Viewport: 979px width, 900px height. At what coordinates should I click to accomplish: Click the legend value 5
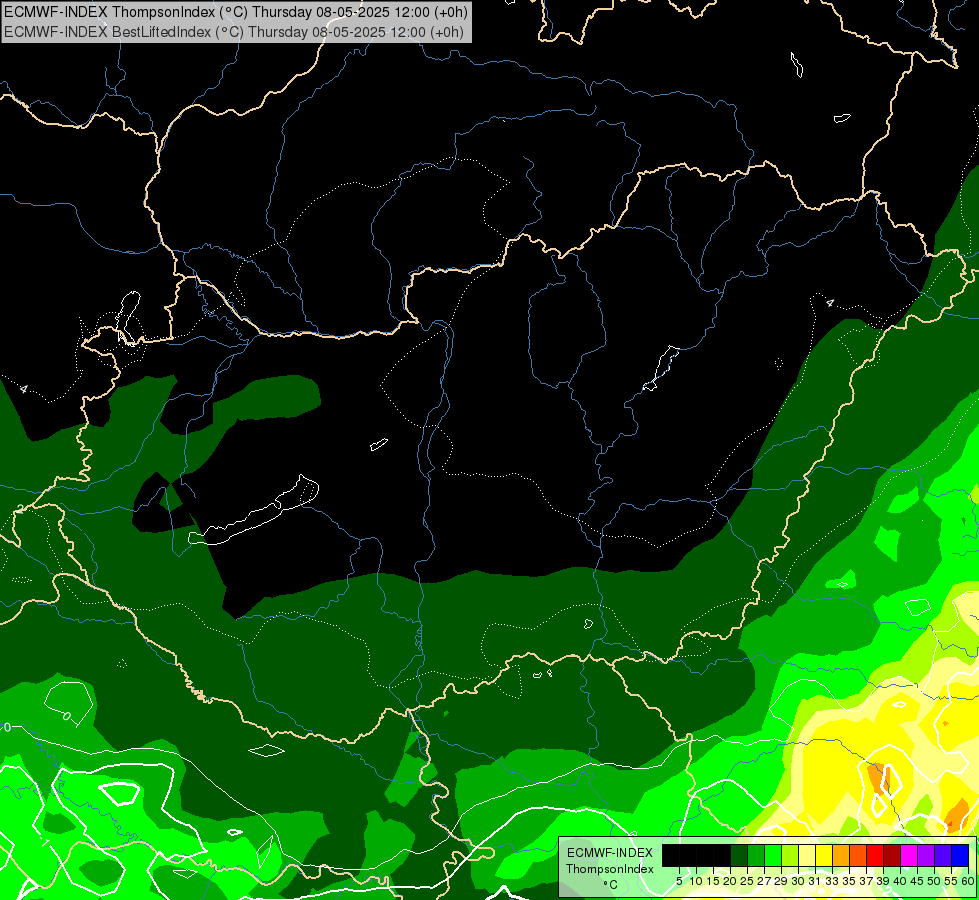679,881
